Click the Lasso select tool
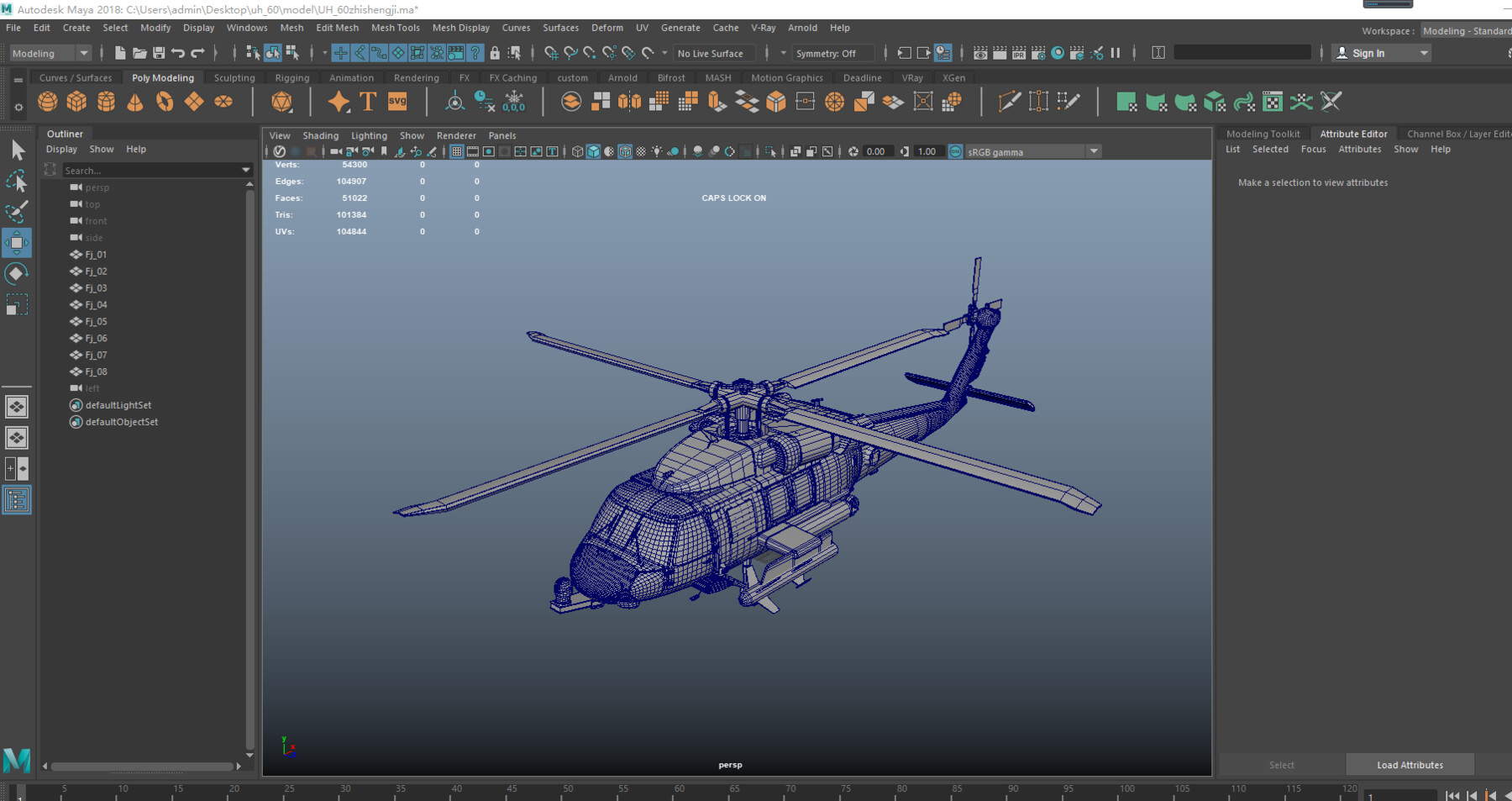This screenshot has width=1512, height=801. pyautogui.click(x=16, y=182)
